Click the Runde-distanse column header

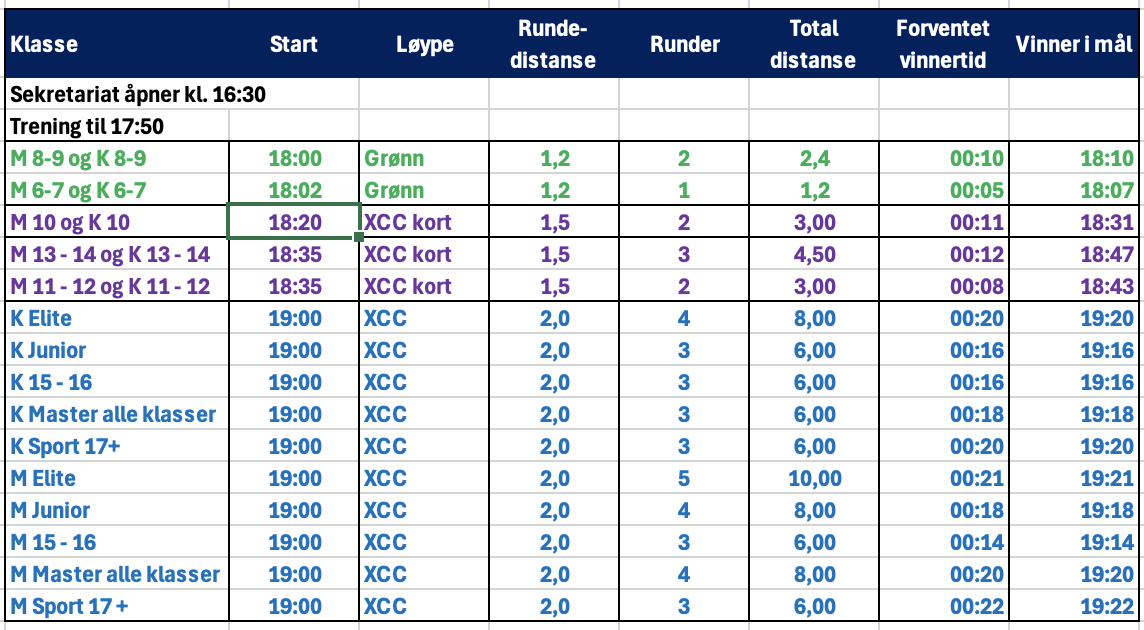point(553,45)
